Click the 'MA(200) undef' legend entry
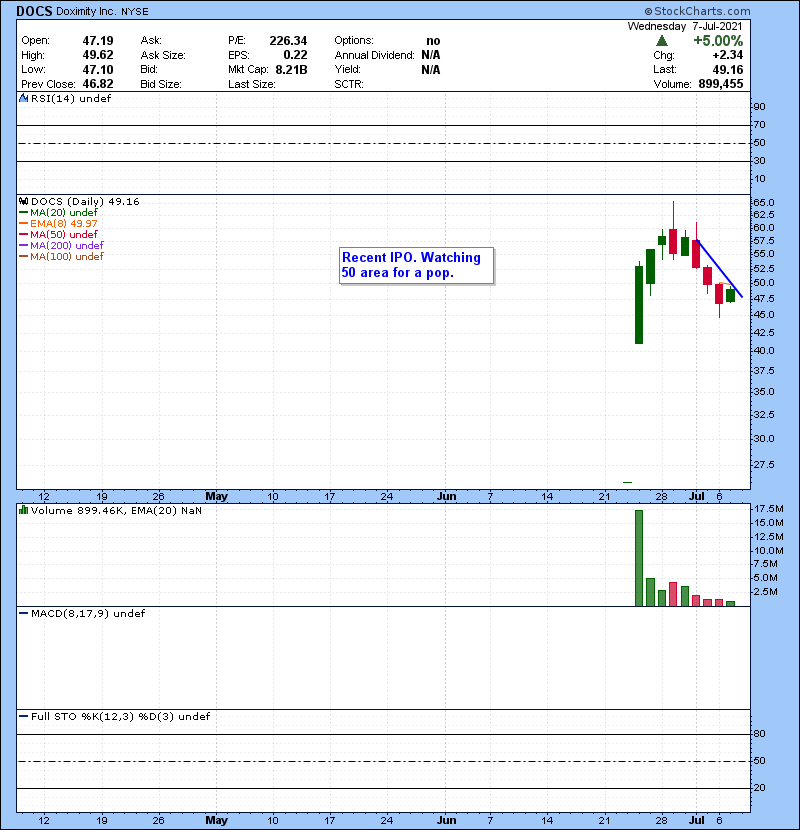 61,246
